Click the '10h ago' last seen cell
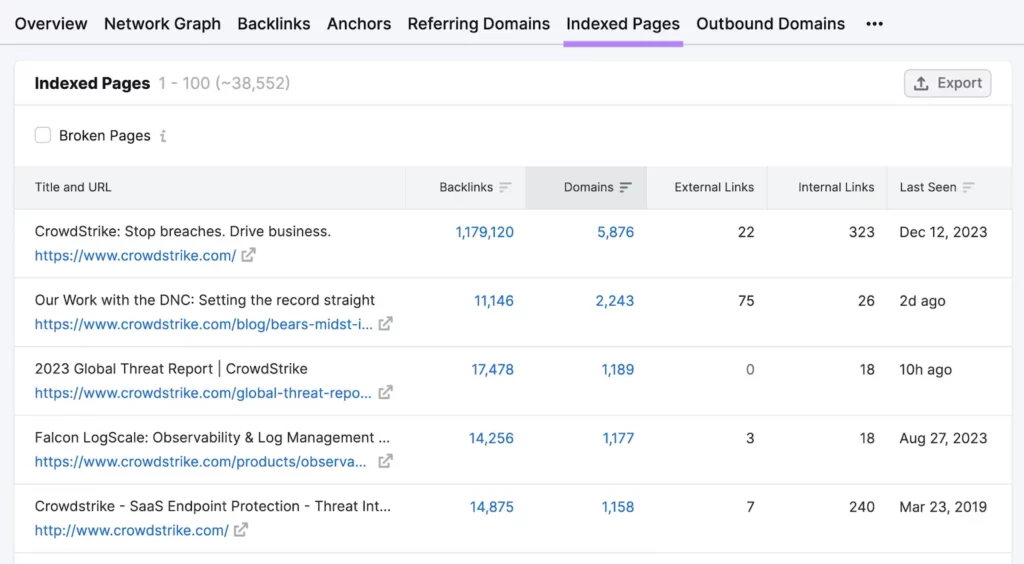 (925, 369)
